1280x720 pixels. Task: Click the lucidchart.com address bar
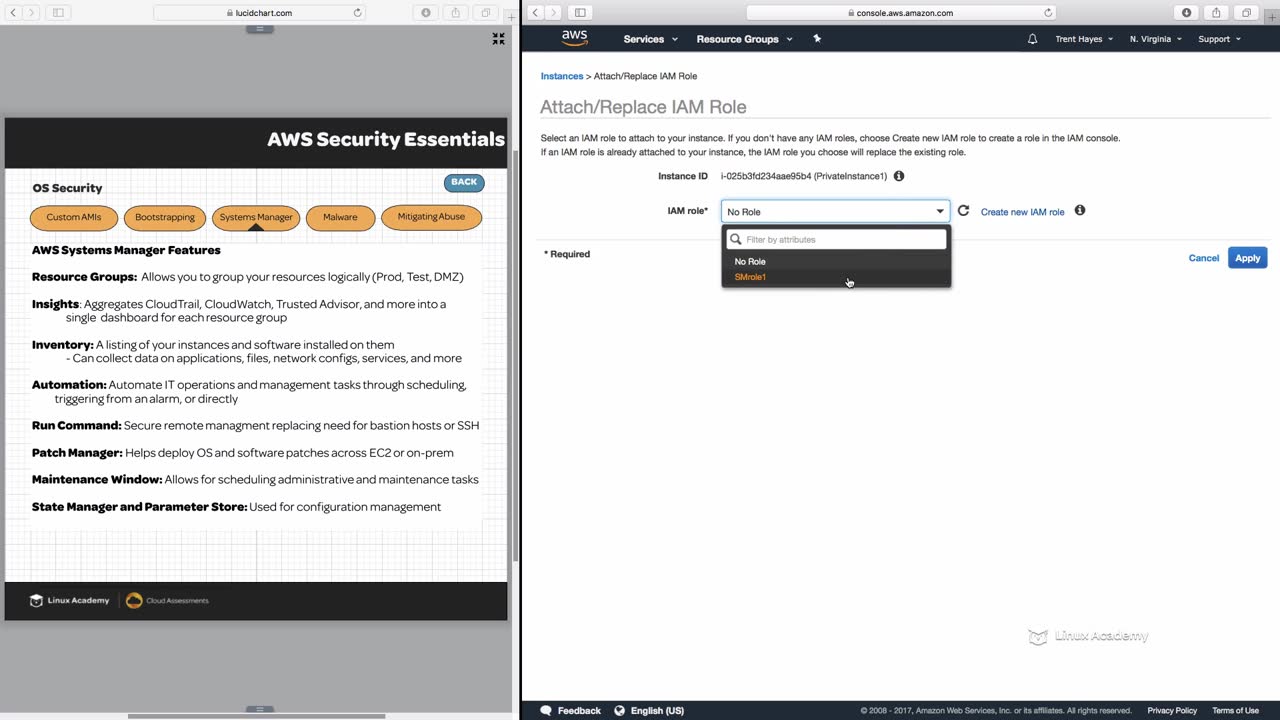[259, 13]
